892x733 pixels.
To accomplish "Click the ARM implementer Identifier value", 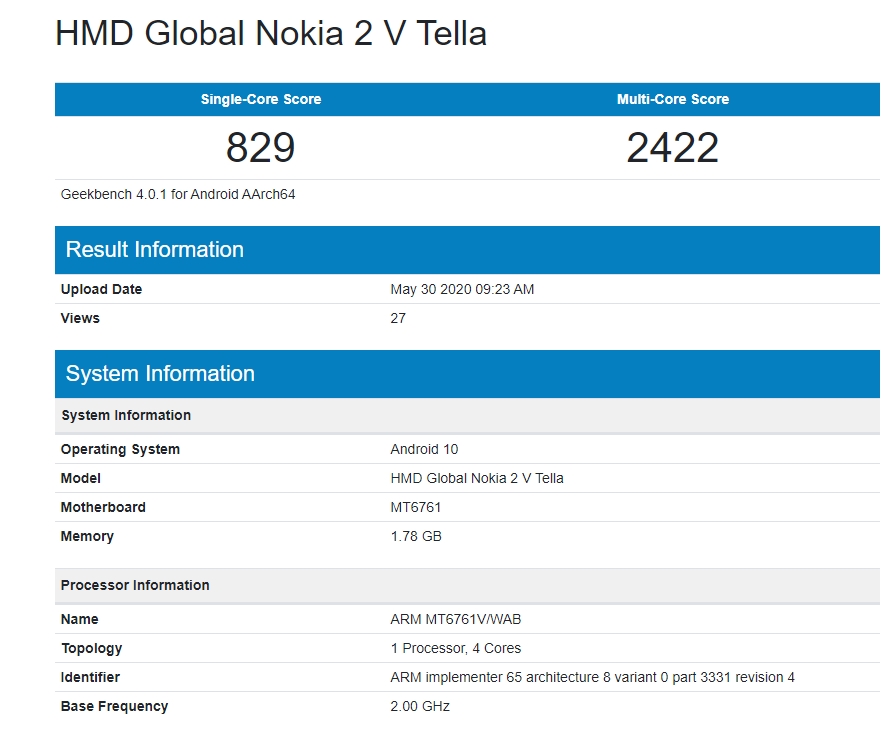I will point(592,677).
